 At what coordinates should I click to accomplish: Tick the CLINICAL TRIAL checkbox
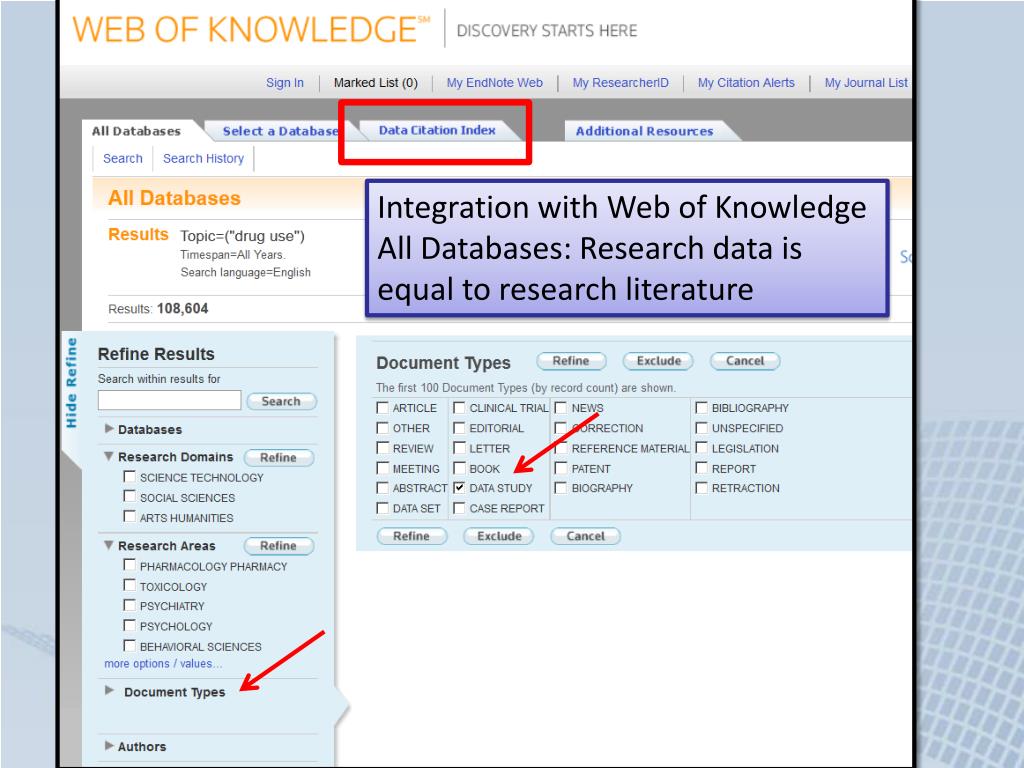459,408
